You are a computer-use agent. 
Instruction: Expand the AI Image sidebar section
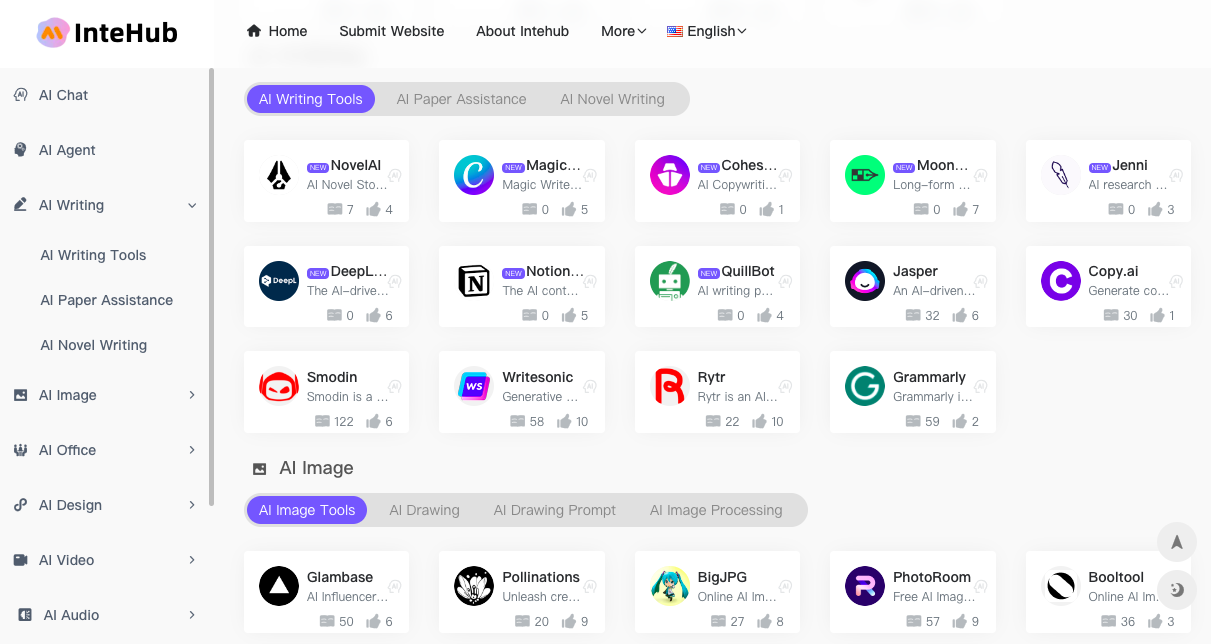tap(192, 395)
